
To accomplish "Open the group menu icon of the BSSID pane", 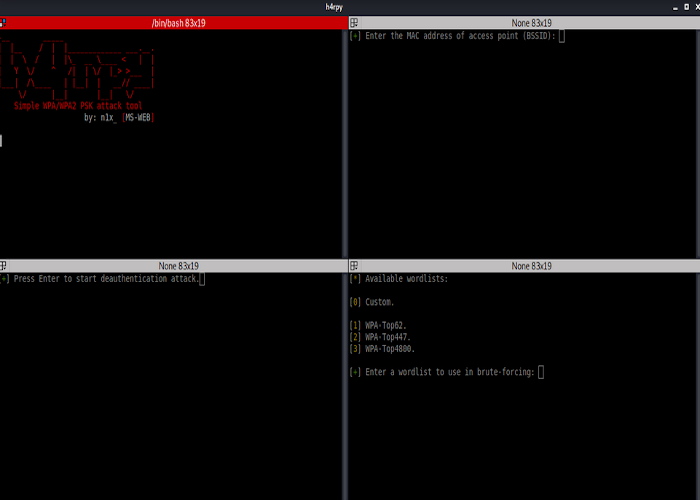I will coord(354,23).
